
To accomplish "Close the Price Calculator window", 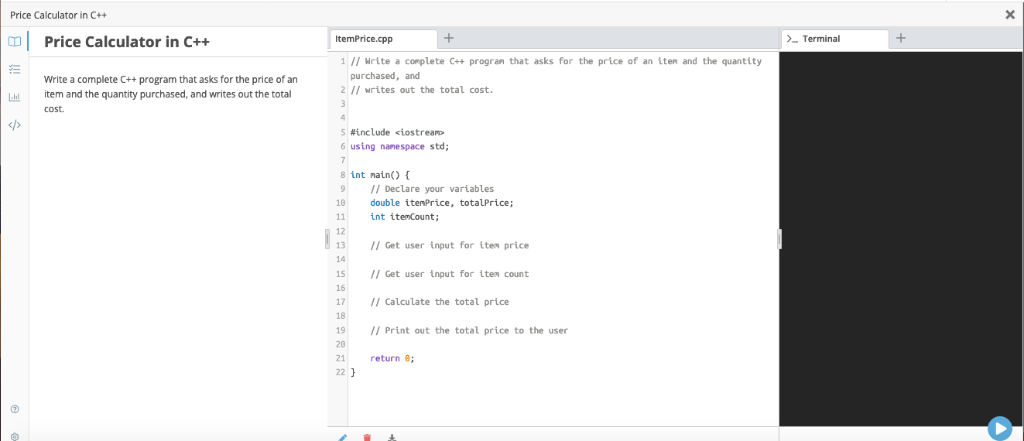I will click(1010, 14).
